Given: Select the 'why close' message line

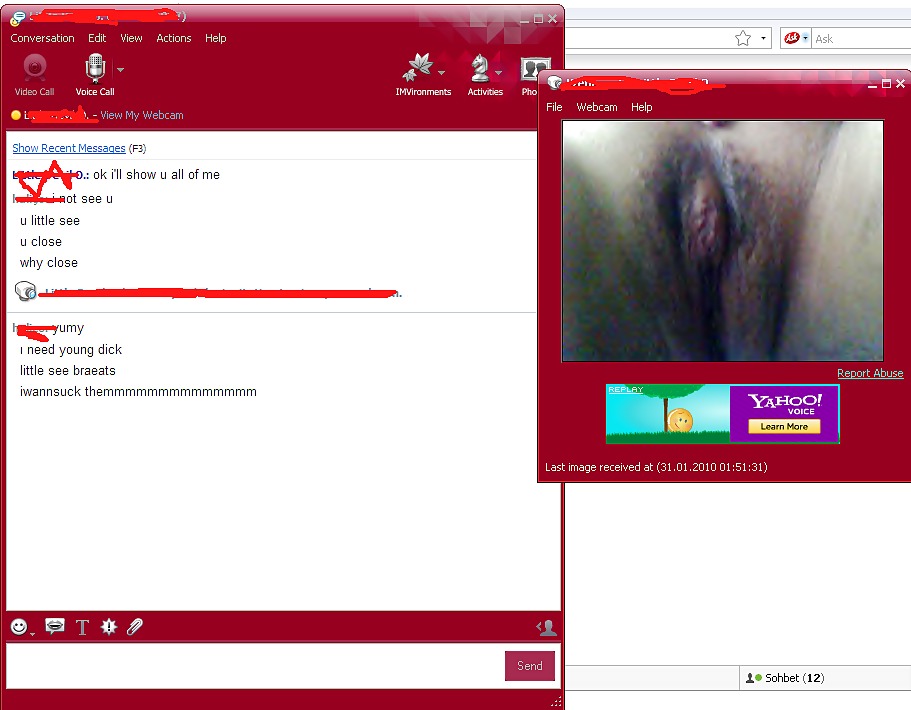Looking at the screenshot, I should pyautogui.click(x=49, y=263).
